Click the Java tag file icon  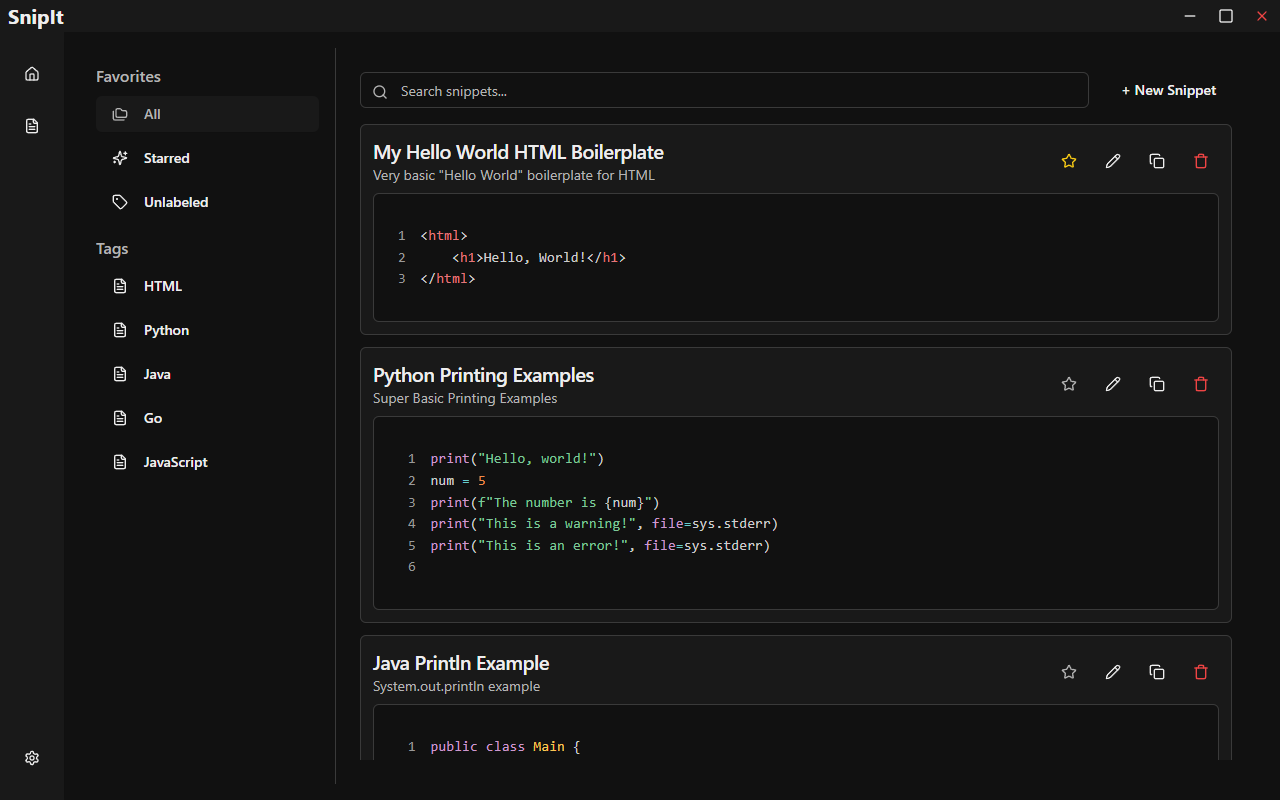120,374
